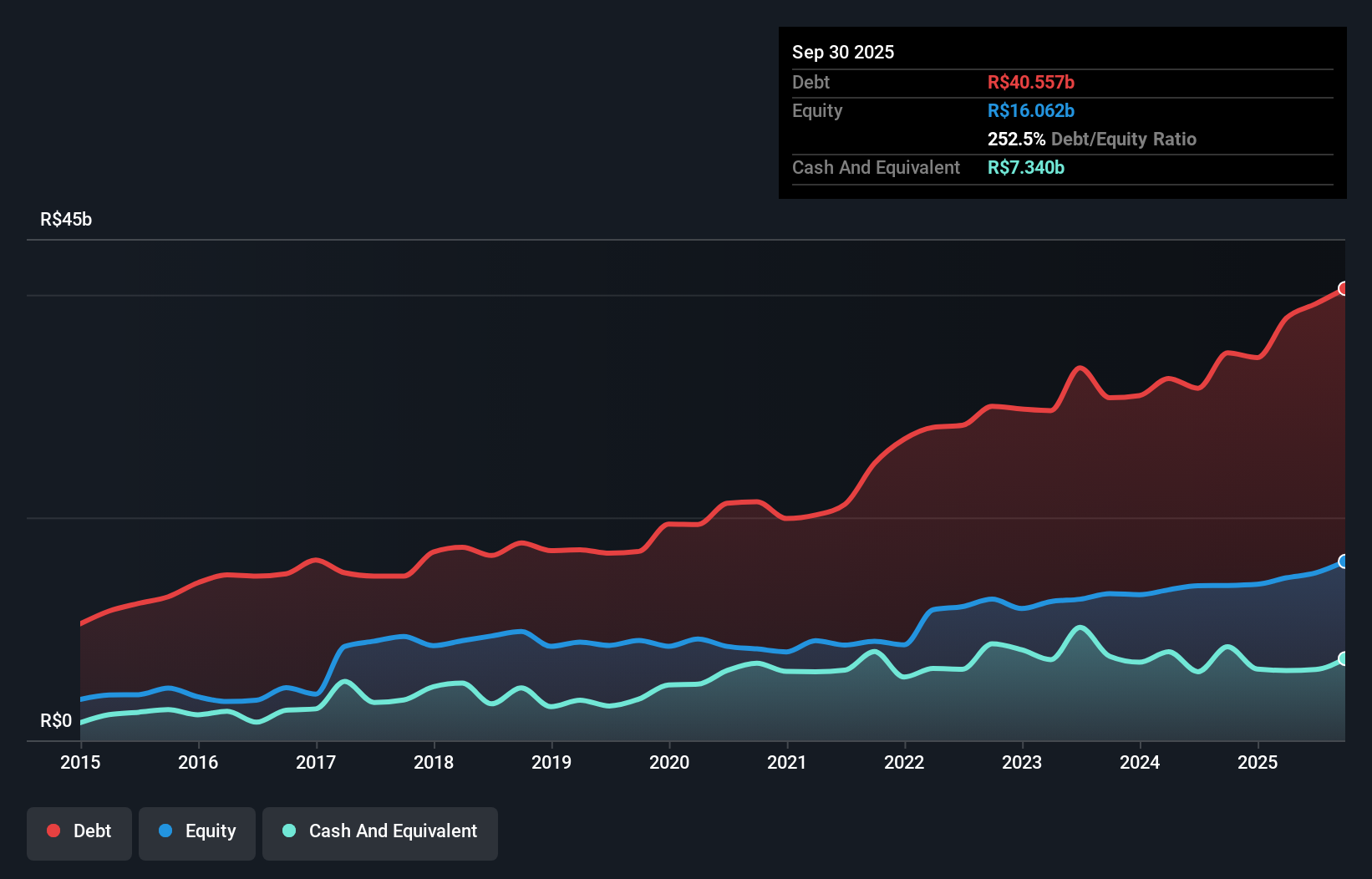Toggle the Equity legend visibility
Image resolution: width=1372 pixels, height=879 pixels.
coord(196,831)
